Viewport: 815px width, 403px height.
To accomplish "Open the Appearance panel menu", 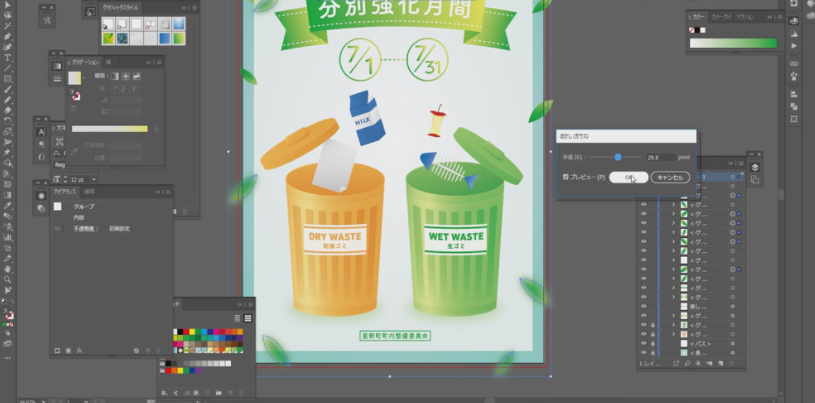I will point(168,192).
